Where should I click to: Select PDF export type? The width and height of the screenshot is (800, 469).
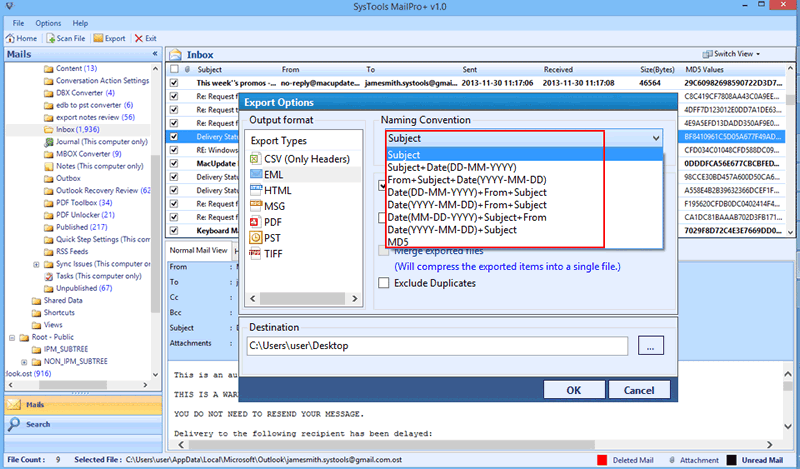(x=266, y=222)
